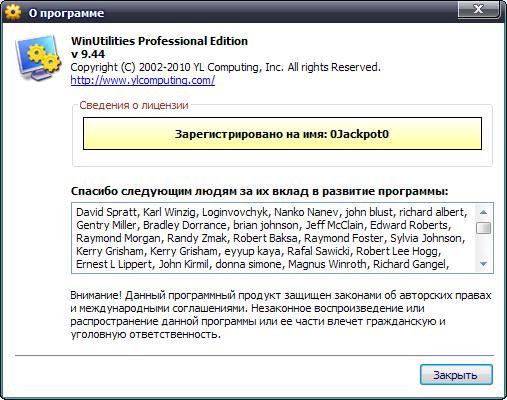Click the contributors list scroll up arrow
This screenshot has height=400, width=507.
[x=483, y=212]
